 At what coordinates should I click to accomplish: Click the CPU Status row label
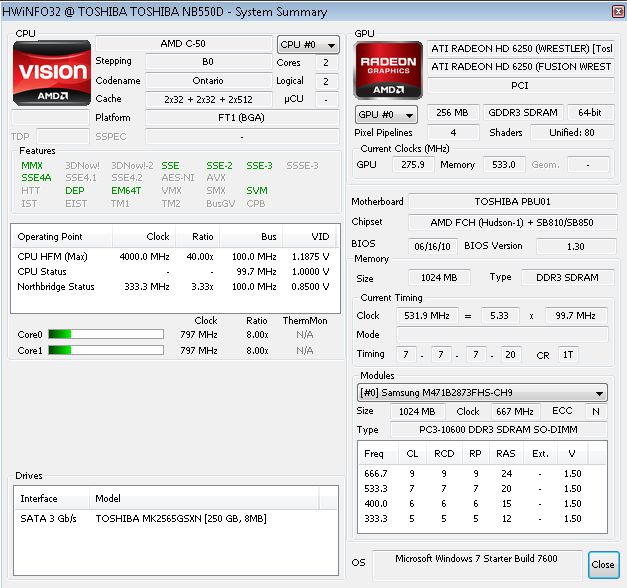(x=42, y=272)
